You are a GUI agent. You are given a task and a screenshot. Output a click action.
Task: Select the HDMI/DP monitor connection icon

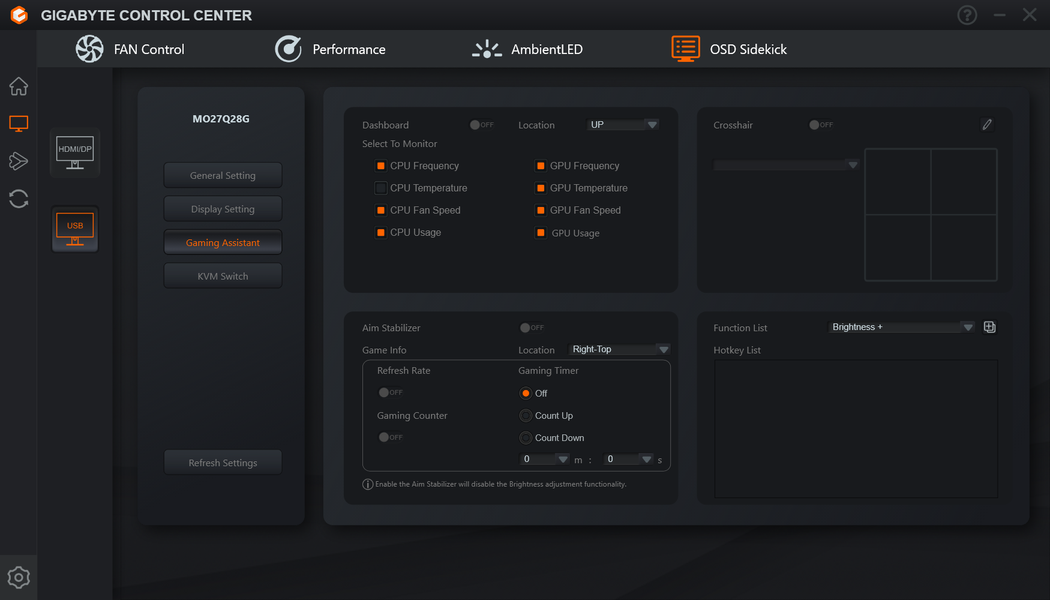[x=75, y=153]
